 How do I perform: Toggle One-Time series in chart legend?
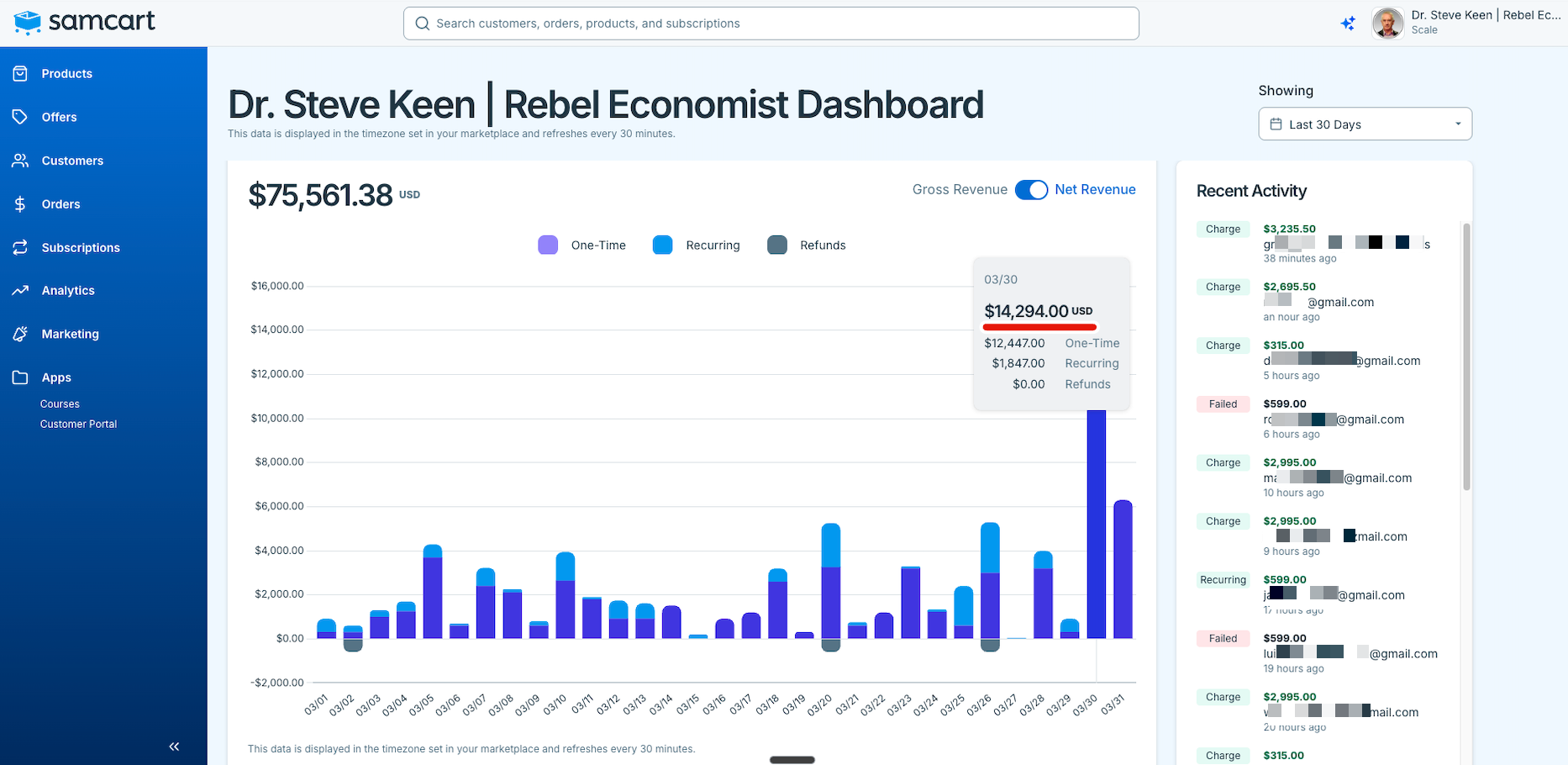581,245
